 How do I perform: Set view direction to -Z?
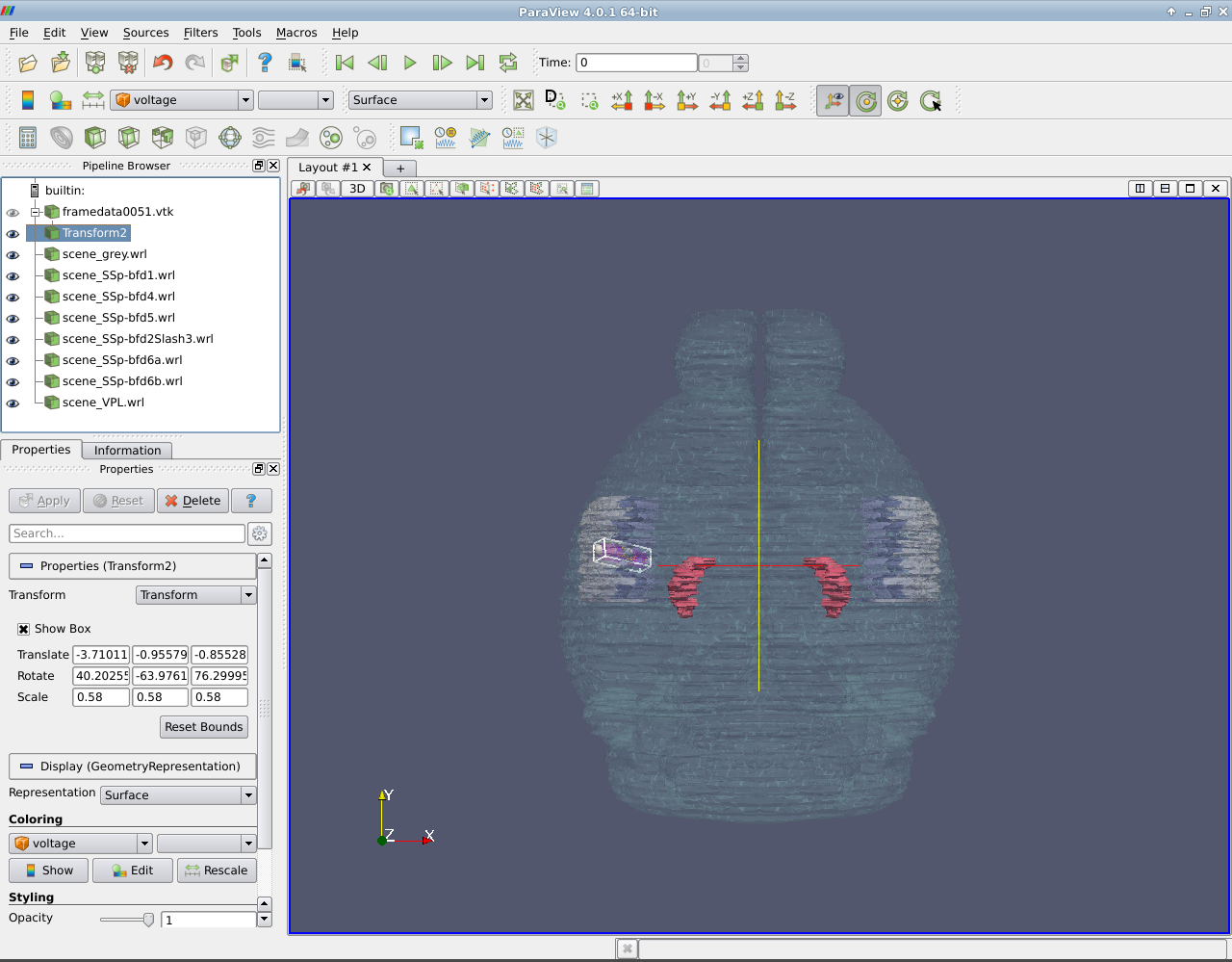coord(785,100)
